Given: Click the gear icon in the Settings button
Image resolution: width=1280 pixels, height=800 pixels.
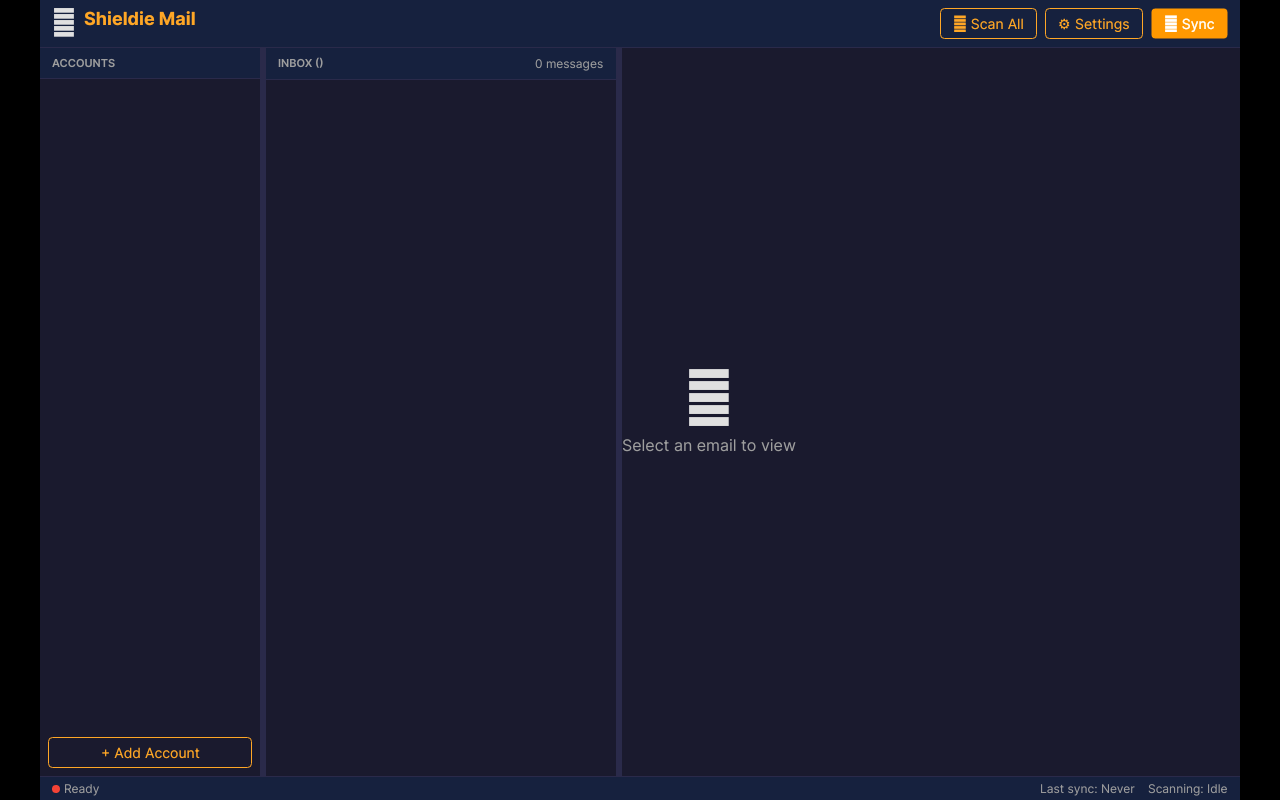Looking at the screenshot, I should click(1062, 23).
